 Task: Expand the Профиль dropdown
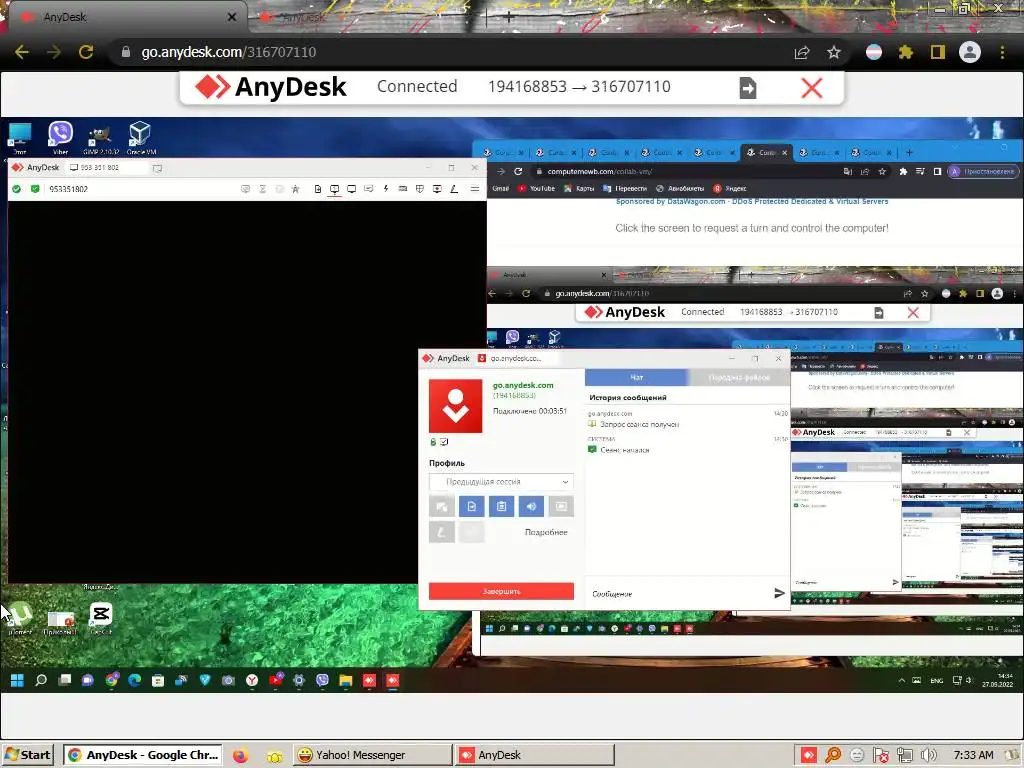501,482
